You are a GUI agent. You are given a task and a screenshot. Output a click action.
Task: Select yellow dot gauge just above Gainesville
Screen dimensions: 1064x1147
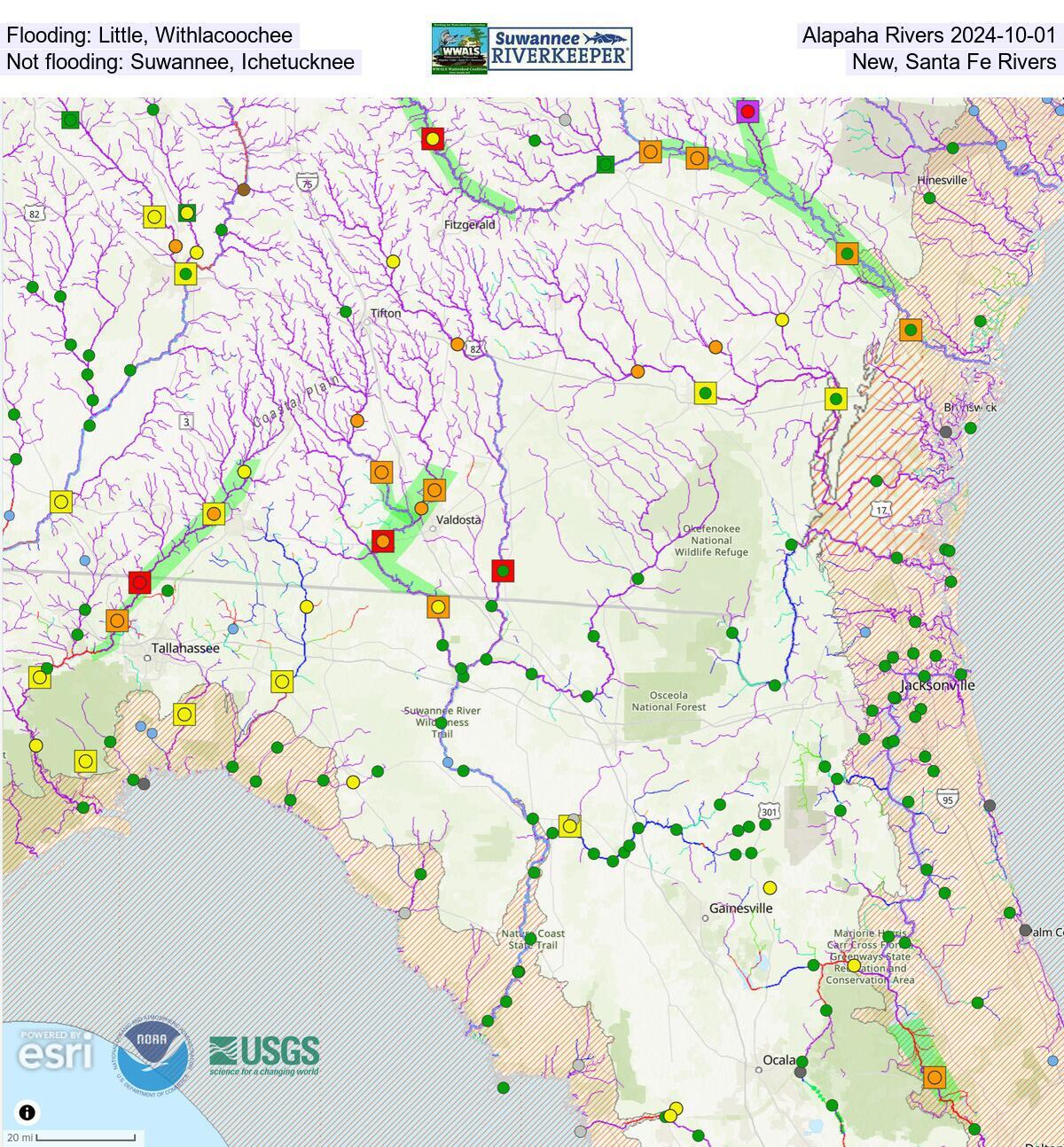click(770, 887)
